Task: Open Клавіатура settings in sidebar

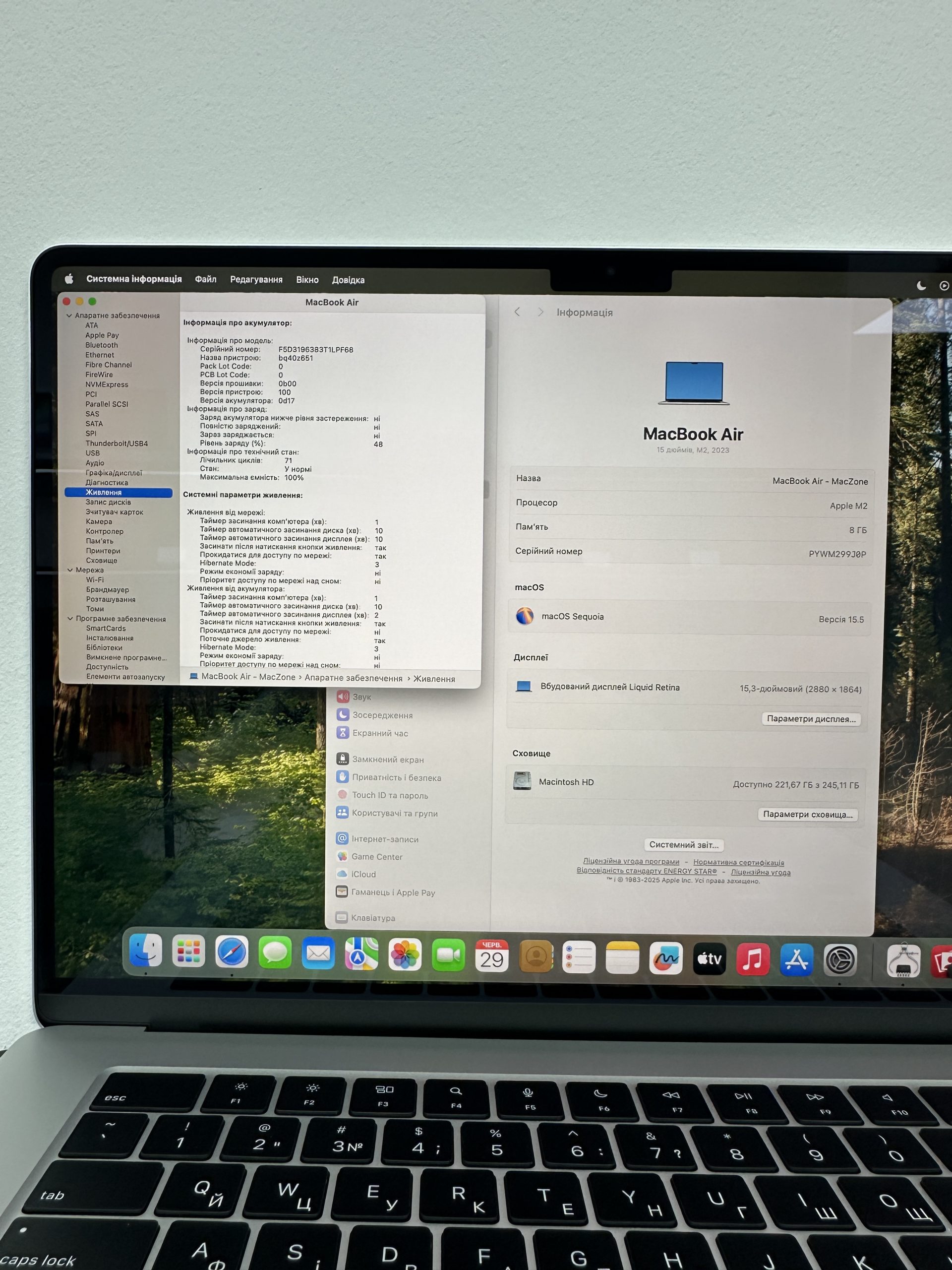Action: click(365, 917)
